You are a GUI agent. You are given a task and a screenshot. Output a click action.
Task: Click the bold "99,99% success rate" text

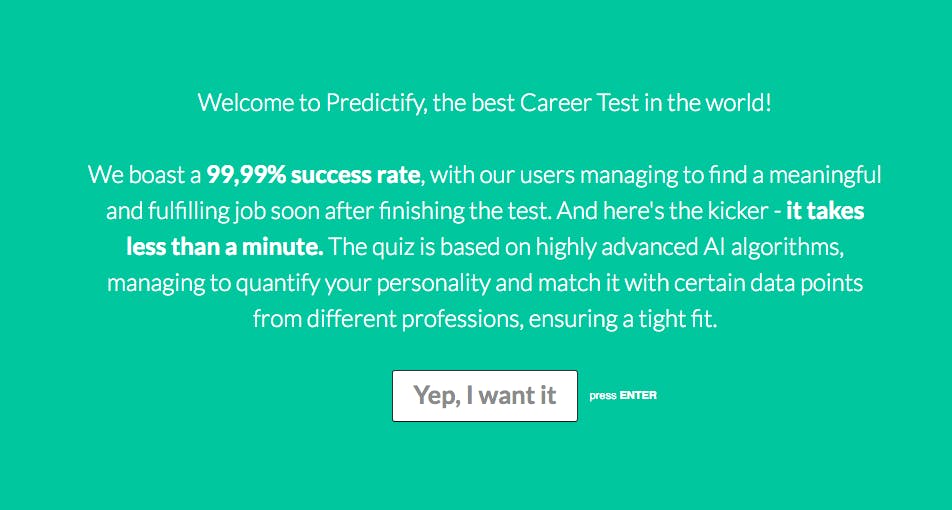(x=313, y=175)
